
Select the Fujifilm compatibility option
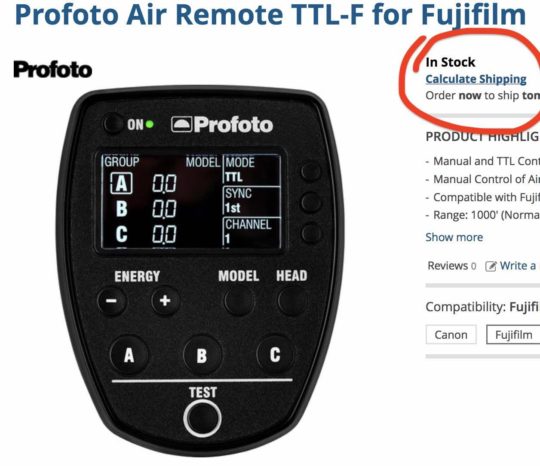pyautogui.click(x=513, y=334)
